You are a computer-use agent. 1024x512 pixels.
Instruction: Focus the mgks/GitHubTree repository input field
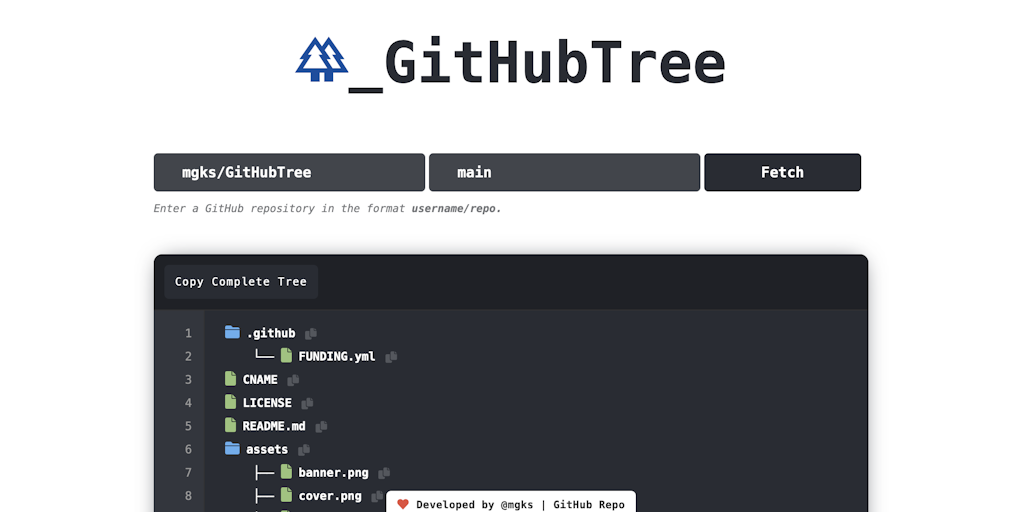coord(289,172)
